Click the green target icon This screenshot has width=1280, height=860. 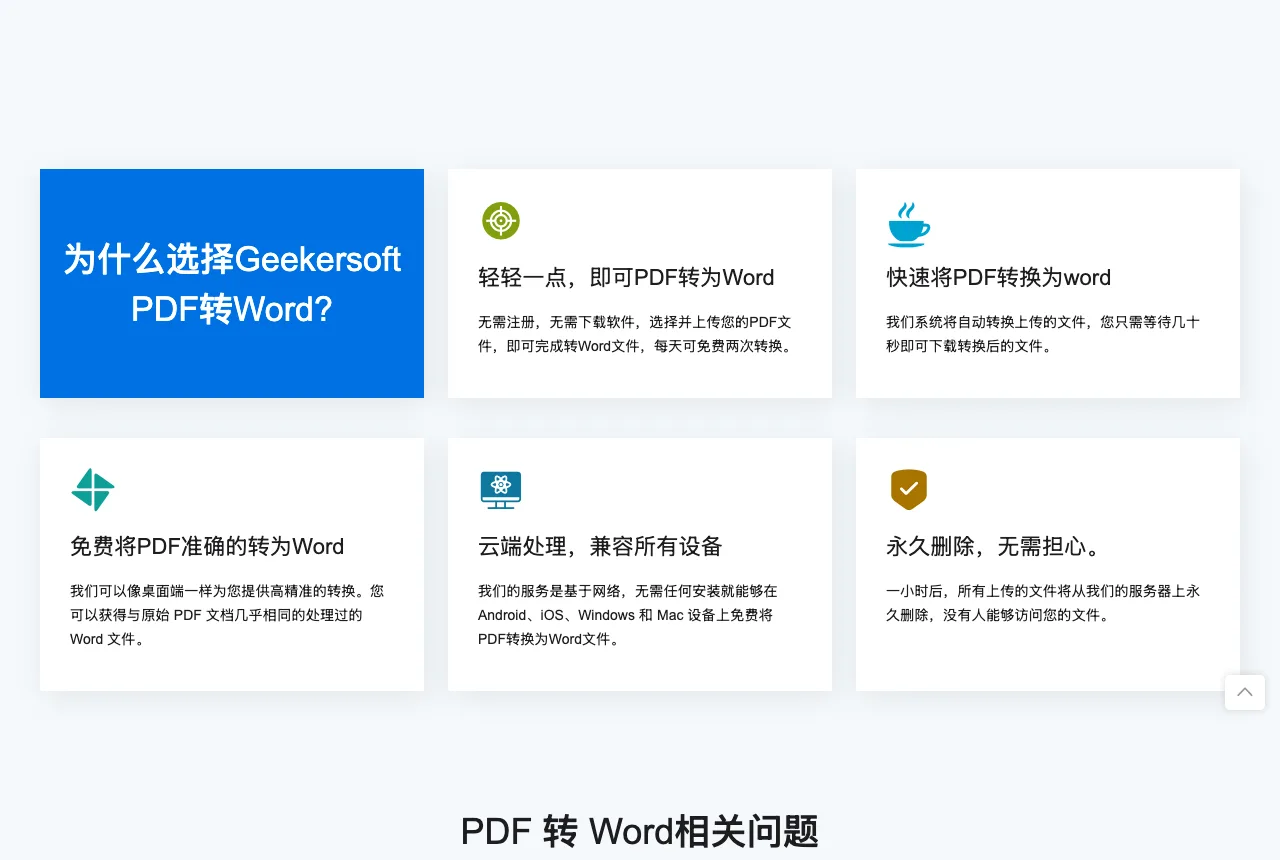click(x=501, y=221)
